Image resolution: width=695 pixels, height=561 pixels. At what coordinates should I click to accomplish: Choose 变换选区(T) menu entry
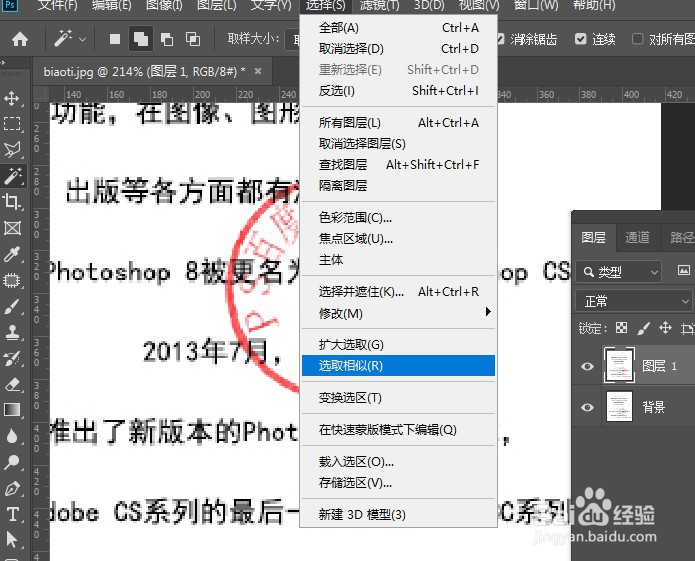pos(398,397)
